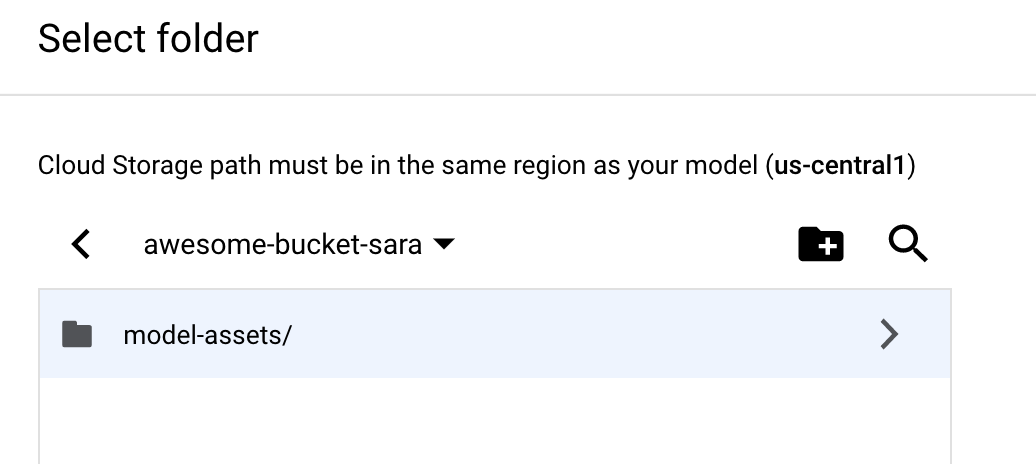
Task: Go back using the left arrow
Action: pos(82,244)
